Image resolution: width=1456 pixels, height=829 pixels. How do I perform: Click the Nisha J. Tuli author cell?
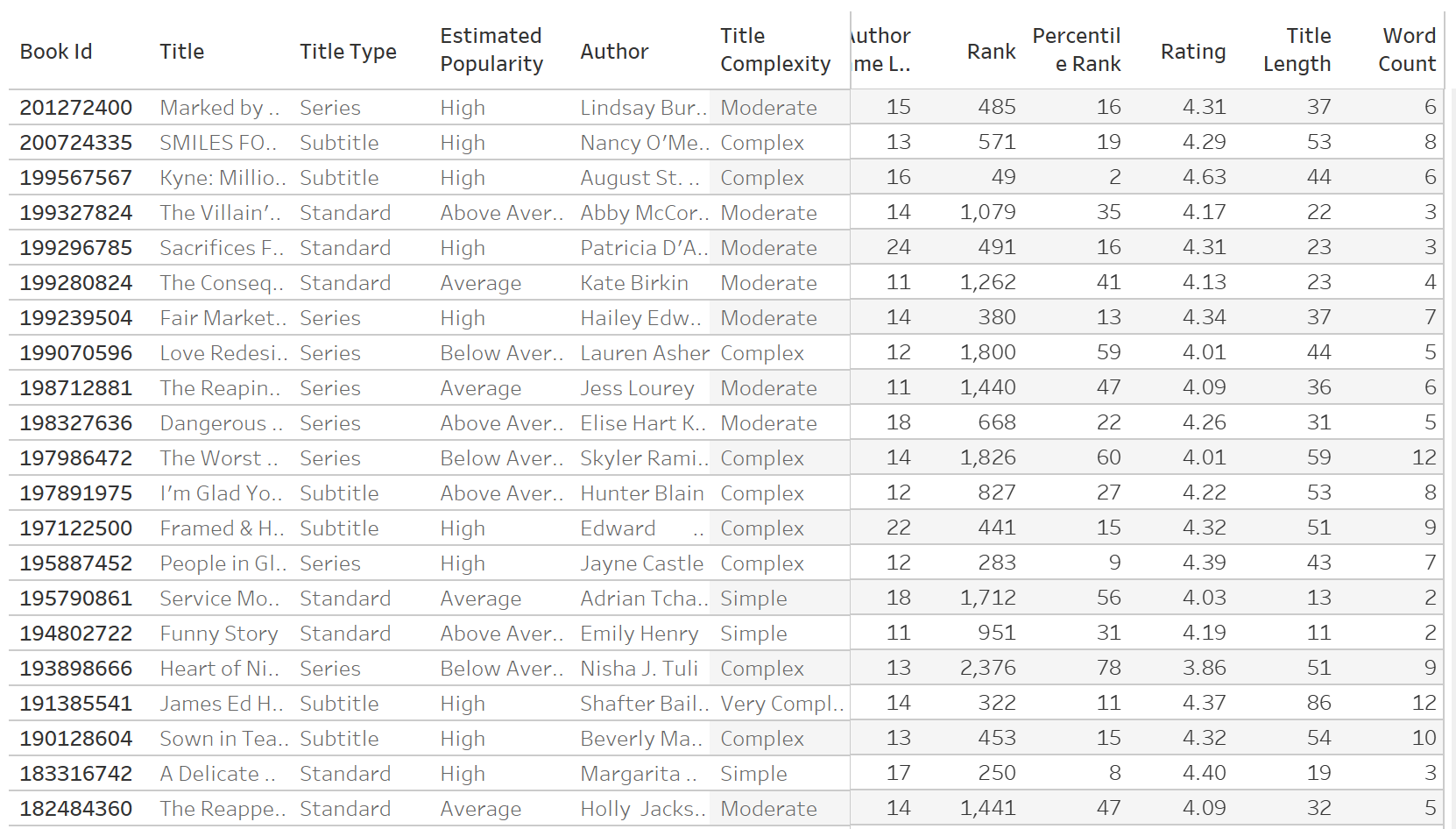point(640,669)
